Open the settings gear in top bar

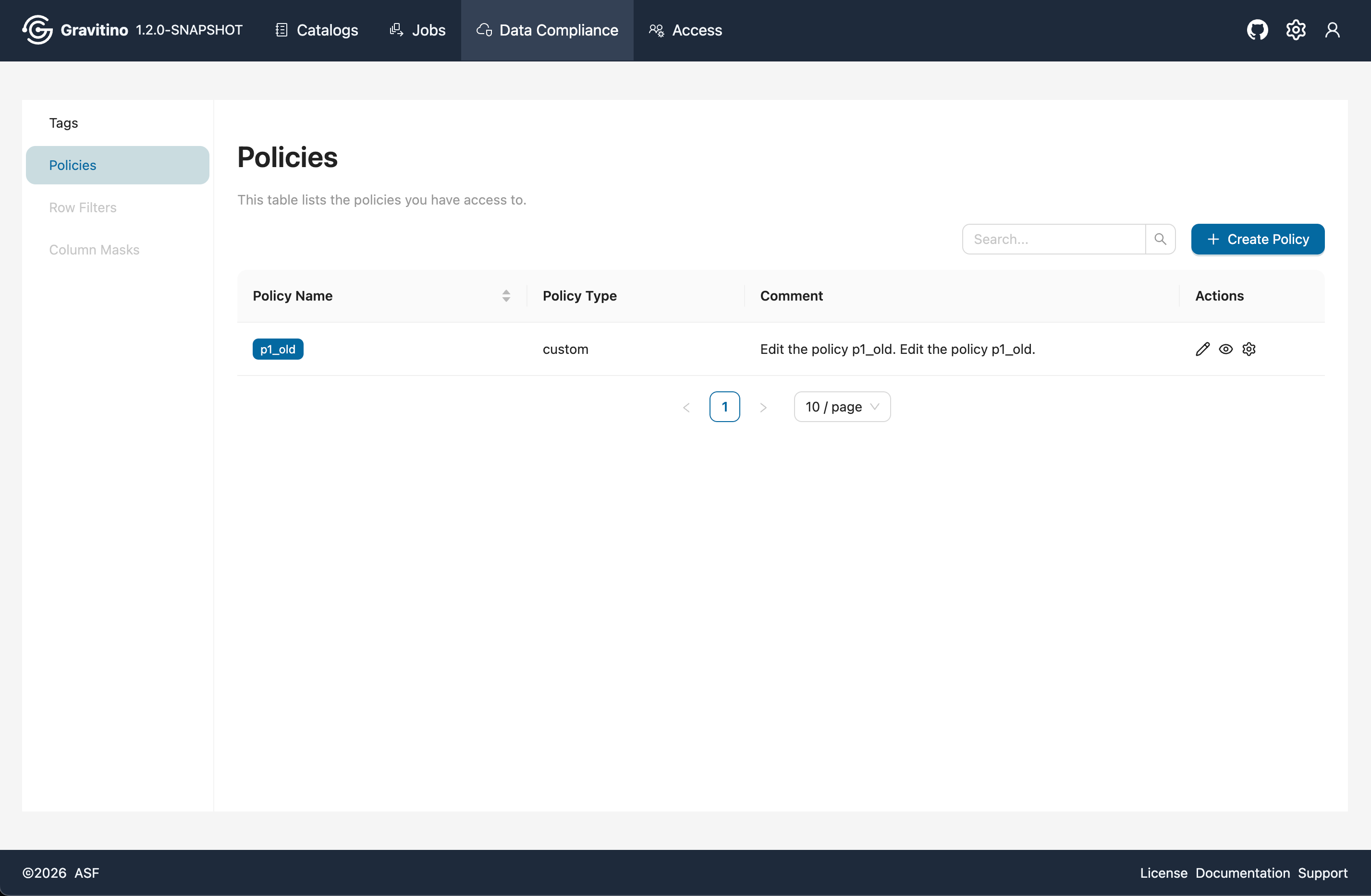click(x=1296, y=30)
